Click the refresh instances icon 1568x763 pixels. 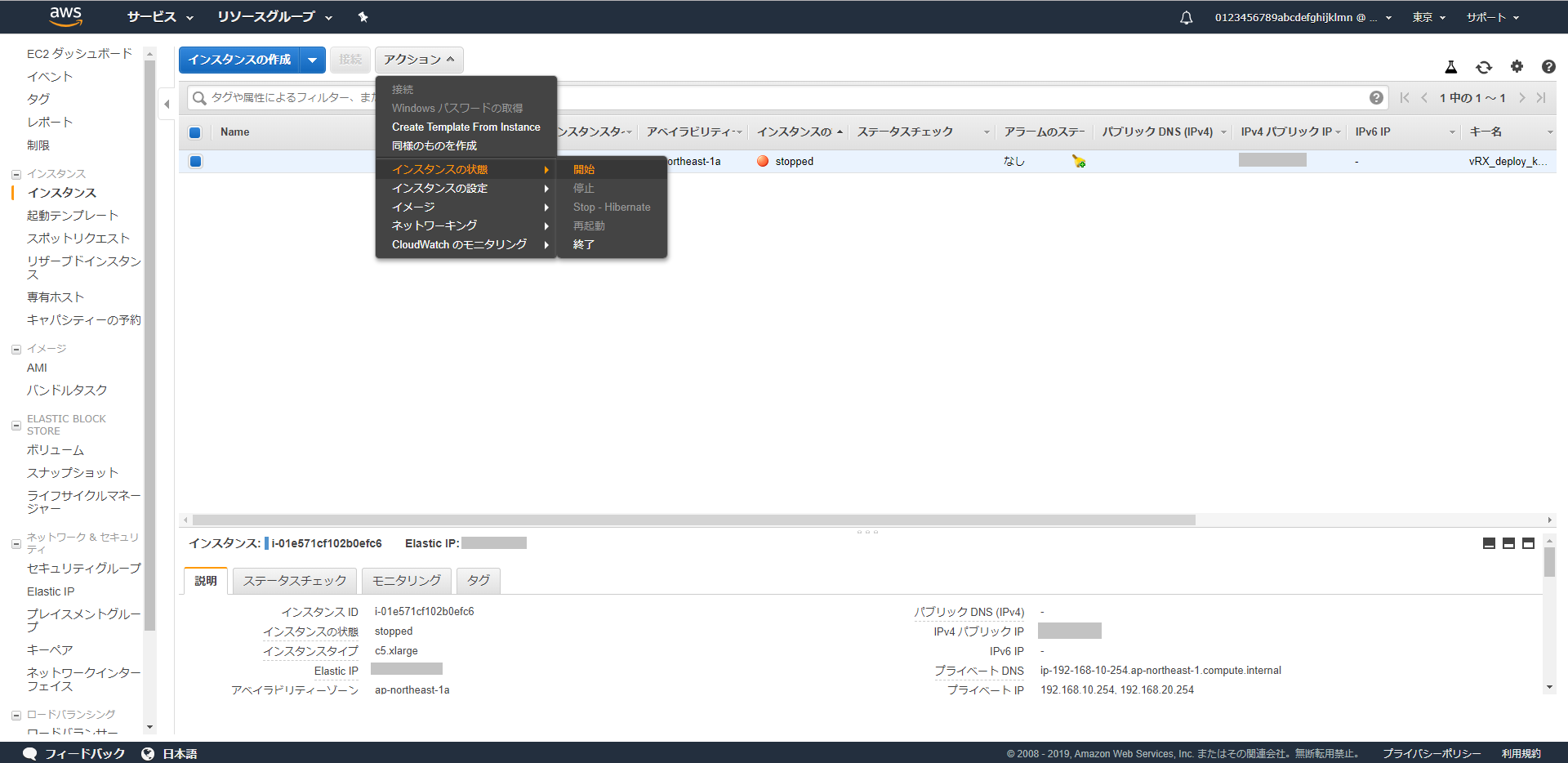coord(1483,67)
